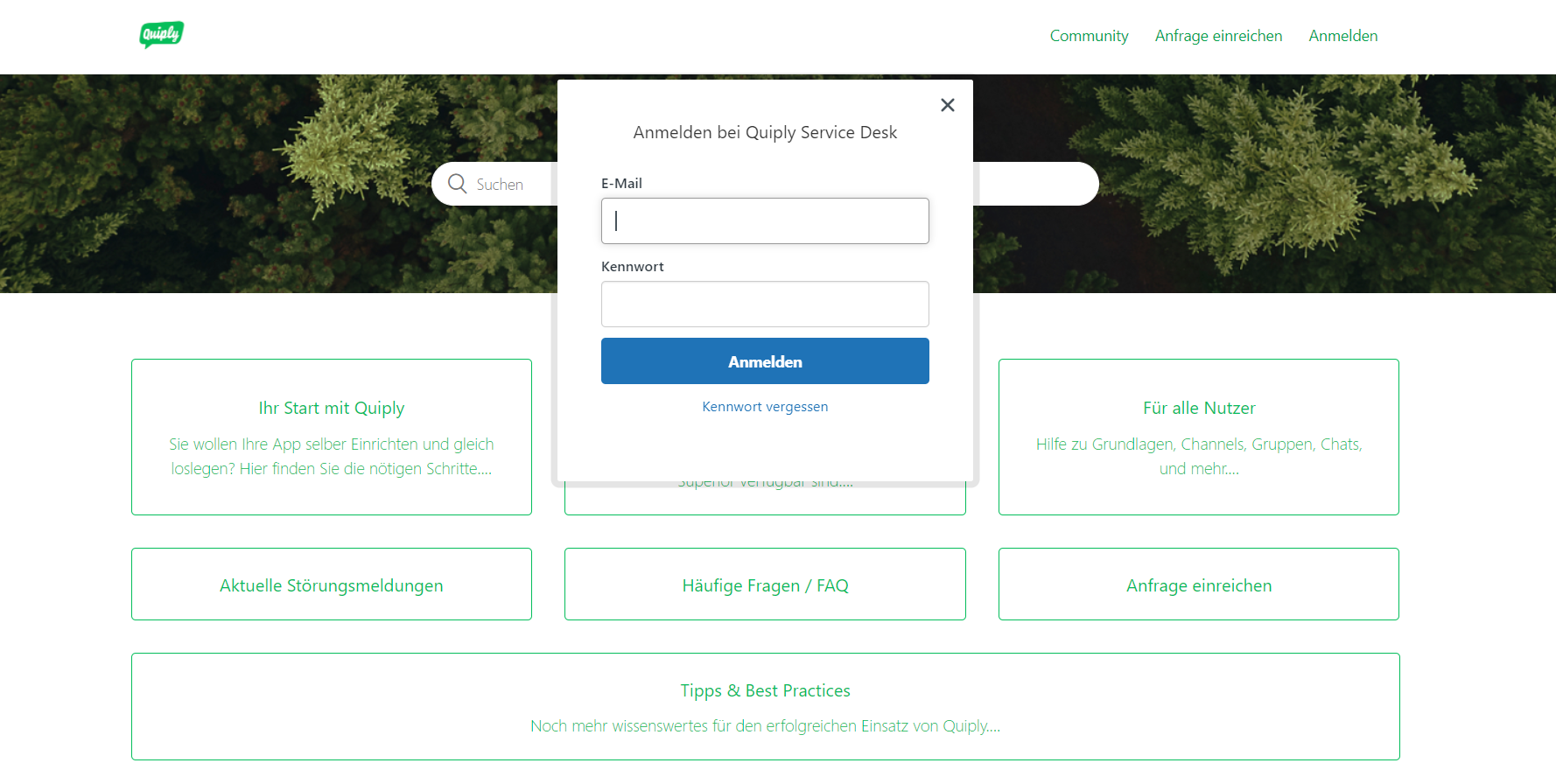Follow the Kennwort vergessen link

(x=765, y=407)
